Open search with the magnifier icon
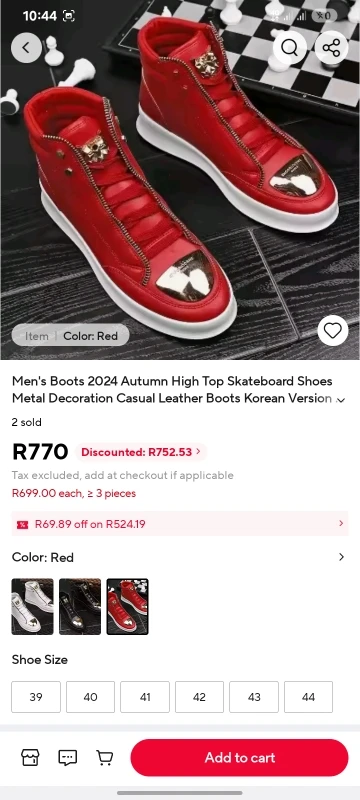The width and height of the screenshot is (360, 800). point(289,48)
